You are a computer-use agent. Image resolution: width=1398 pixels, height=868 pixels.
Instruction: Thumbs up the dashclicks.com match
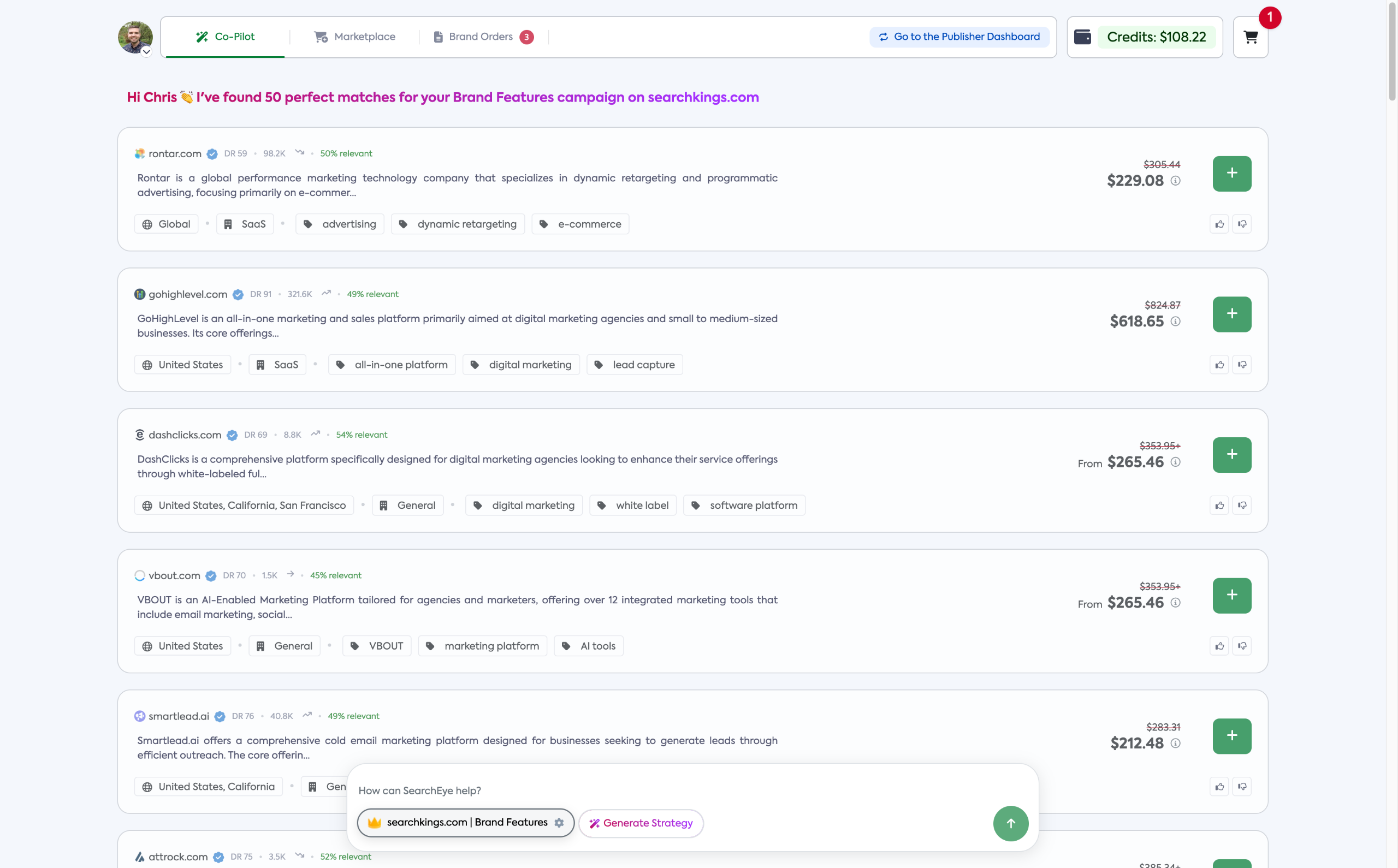click(1219, 506)
